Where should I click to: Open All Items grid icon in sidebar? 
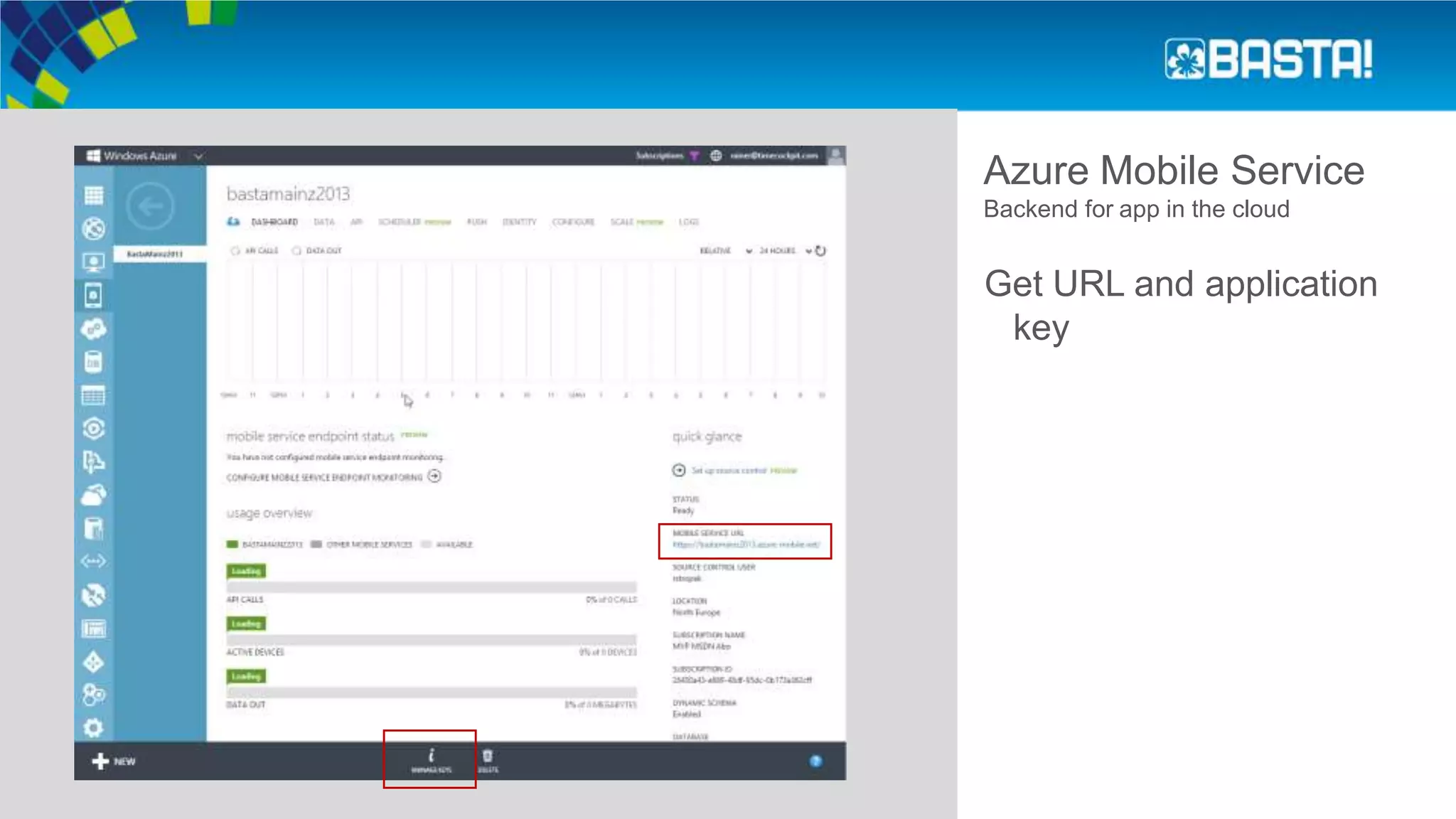[93, 195]
